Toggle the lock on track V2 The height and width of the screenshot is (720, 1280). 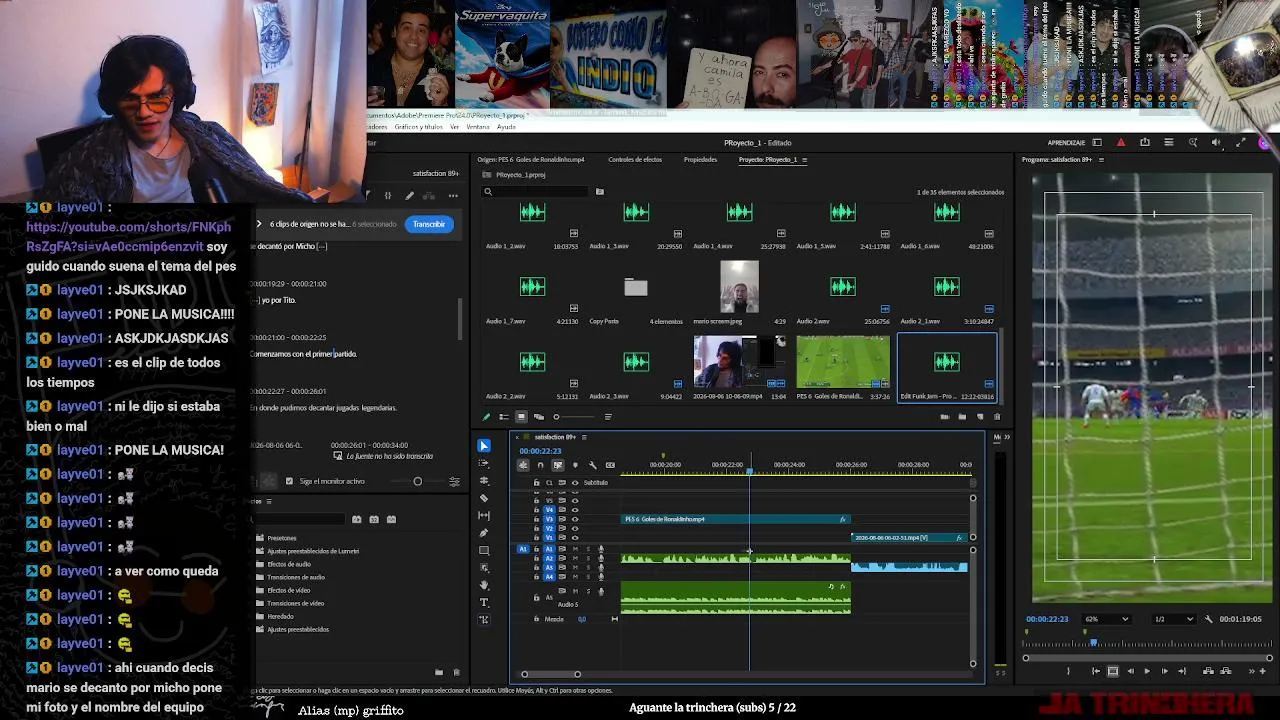(536, 529)
